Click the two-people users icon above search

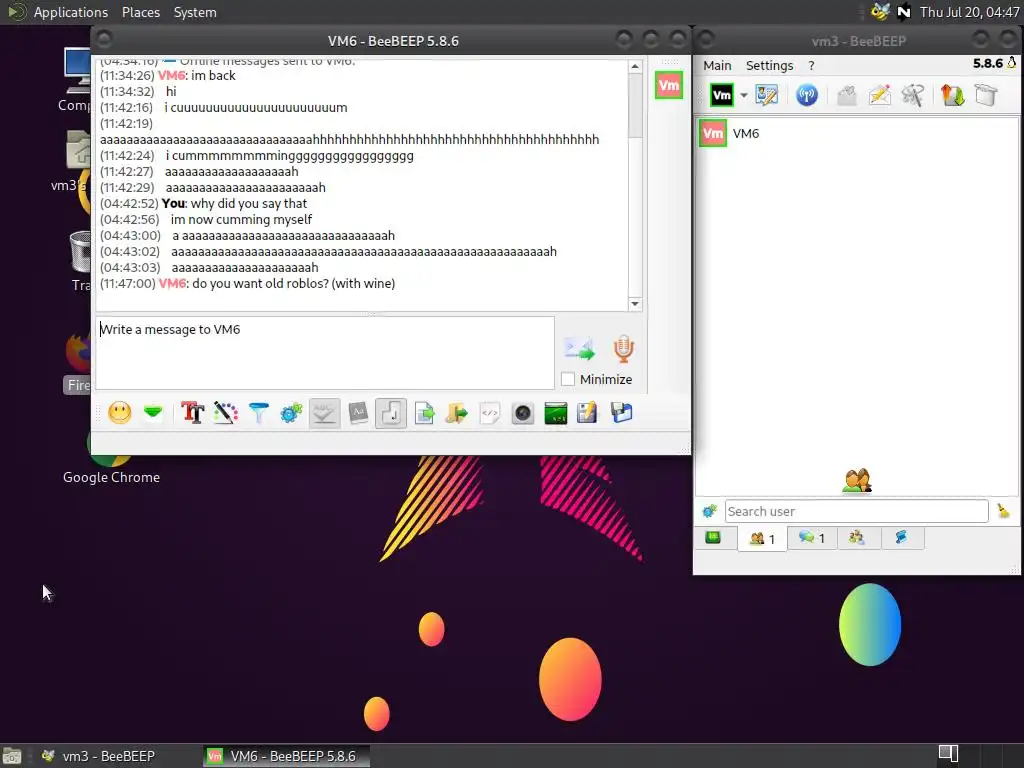click(857, 481)
